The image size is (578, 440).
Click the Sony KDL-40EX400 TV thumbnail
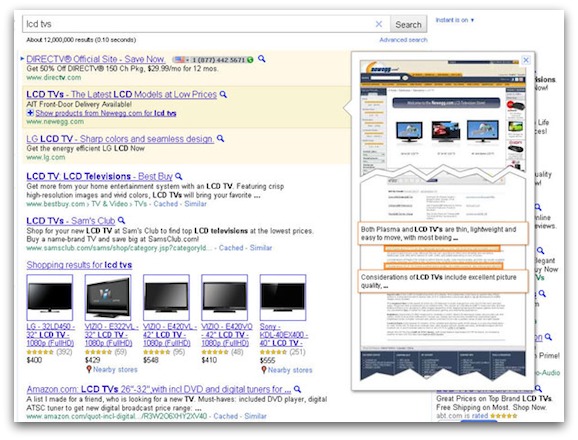click(x=283, y=297)
